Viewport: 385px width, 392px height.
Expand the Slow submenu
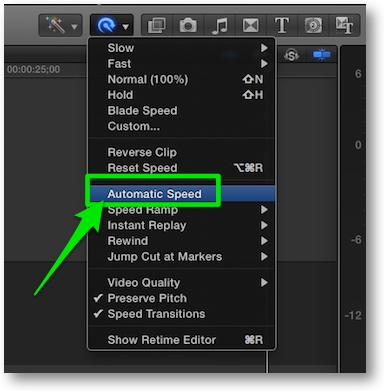pos(182,48)
